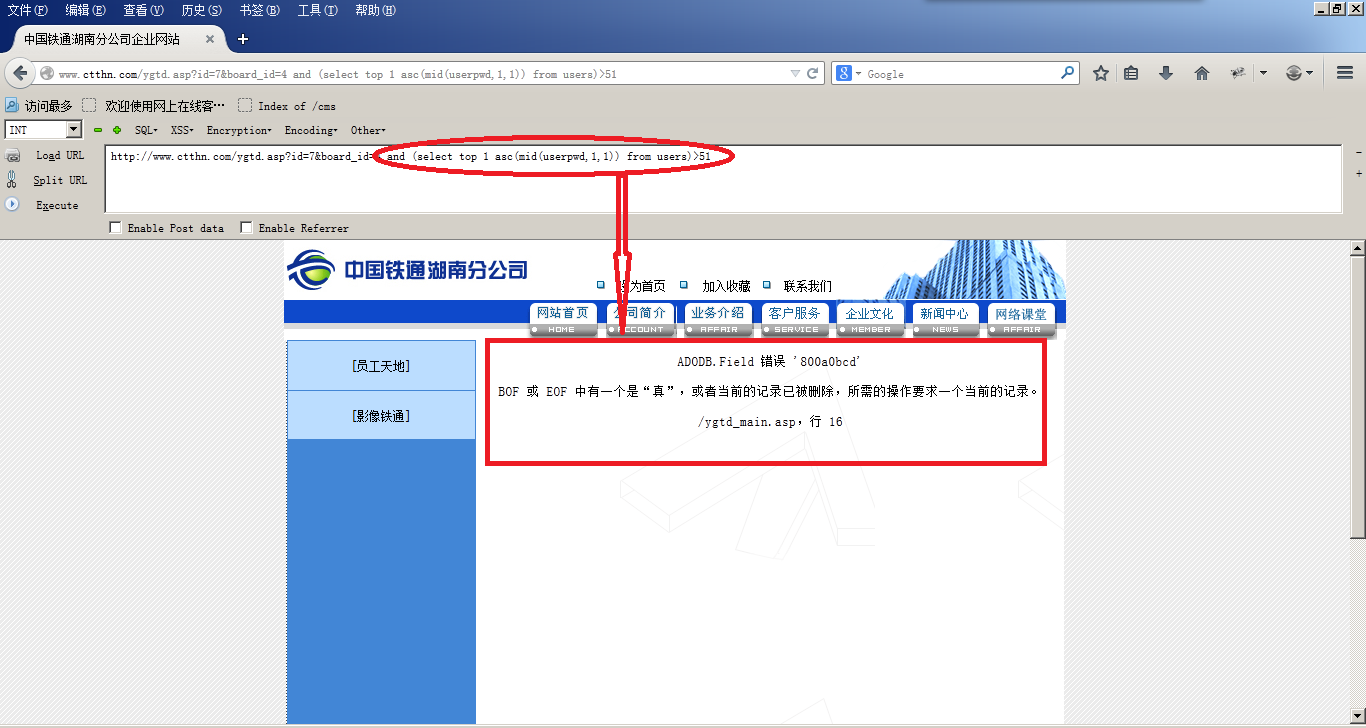Image resolution: width=1366 pixels, height=728 pixels.
Task: Click the 中国铁通湖南分公司 logo
Action: [x=407, y=269]
